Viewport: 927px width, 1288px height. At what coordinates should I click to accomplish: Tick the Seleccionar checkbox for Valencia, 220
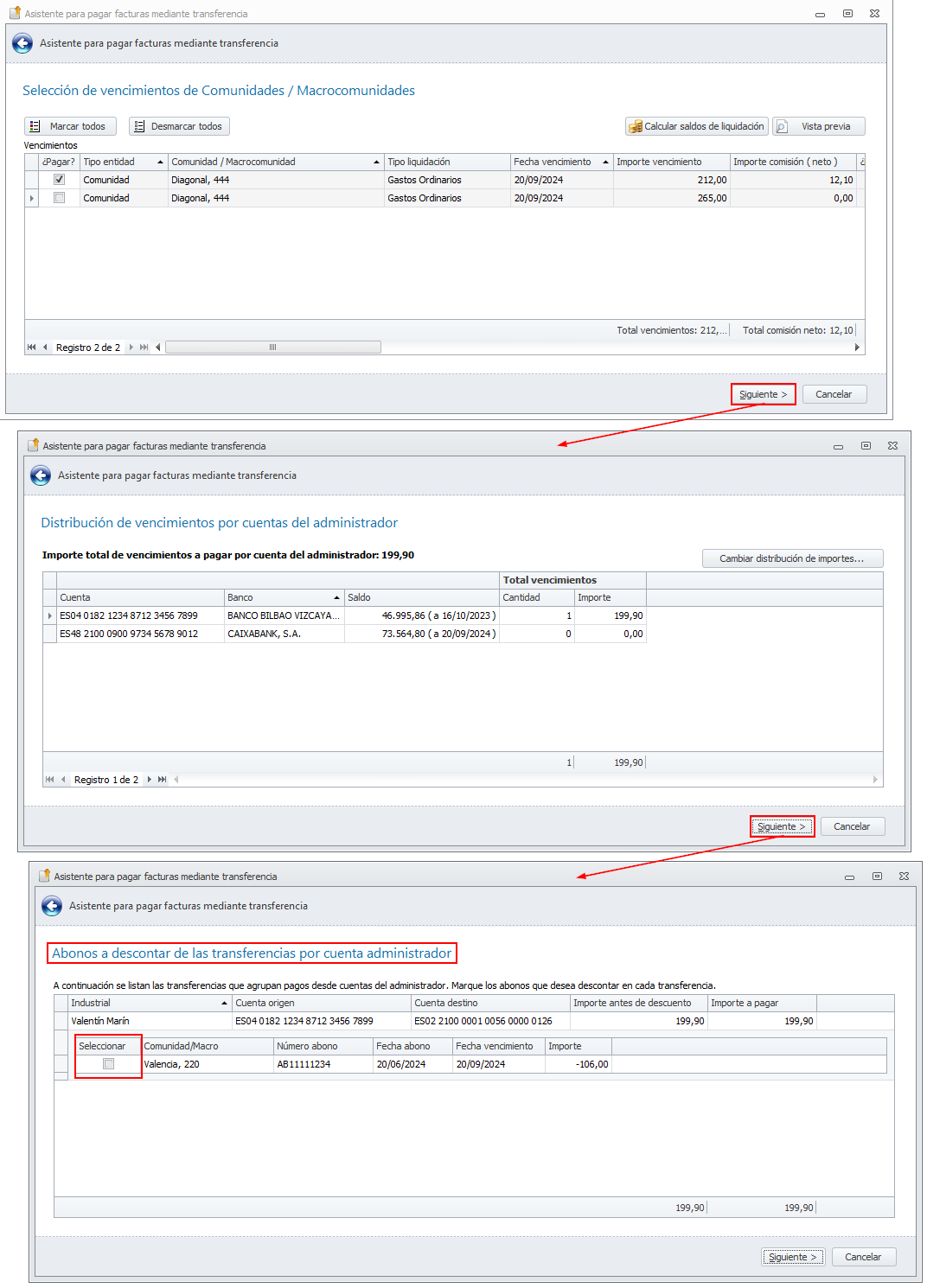[x=108, y=1064]
